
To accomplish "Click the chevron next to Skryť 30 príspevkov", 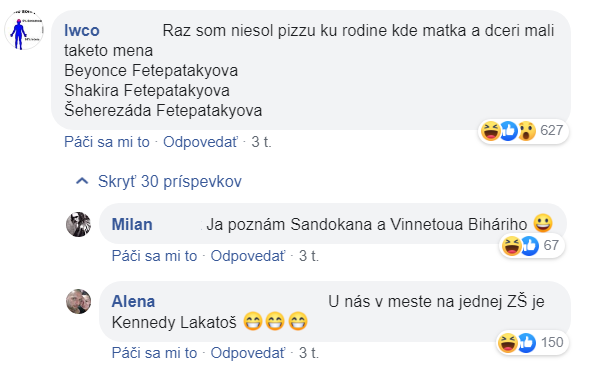I will point(82,181).
